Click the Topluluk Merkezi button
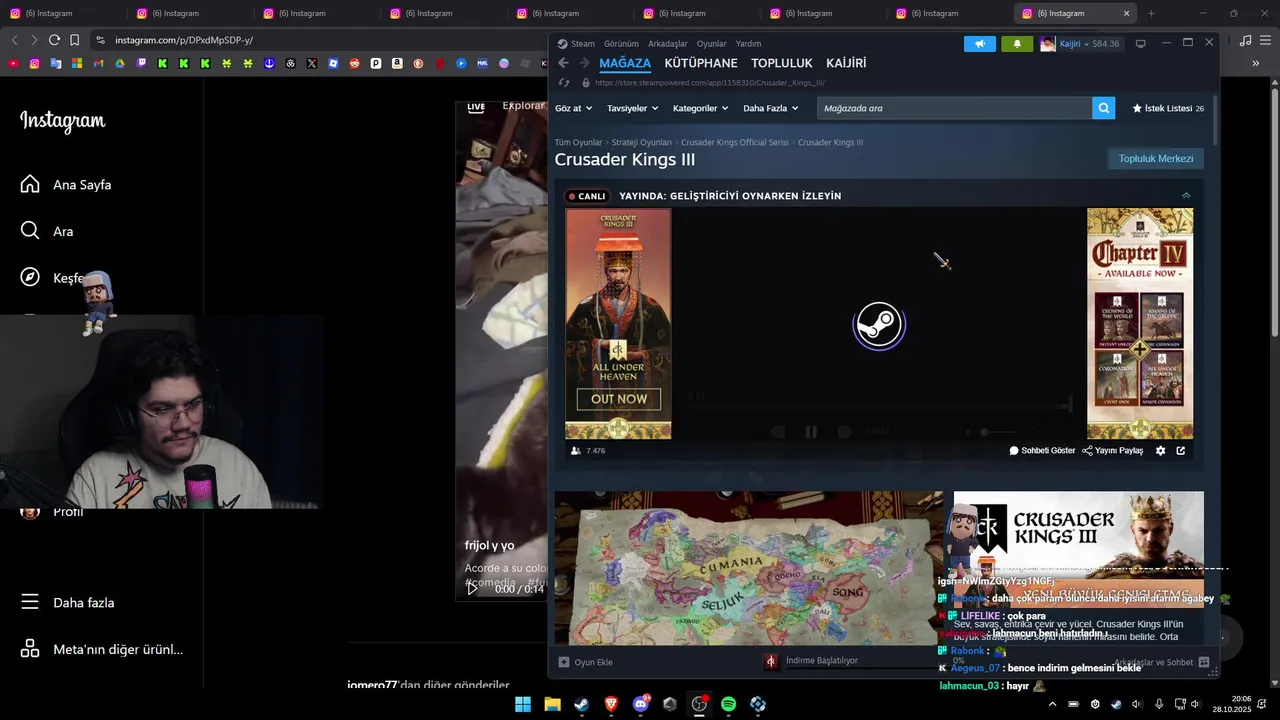 pyautogui.click(x=1155, y=159)
